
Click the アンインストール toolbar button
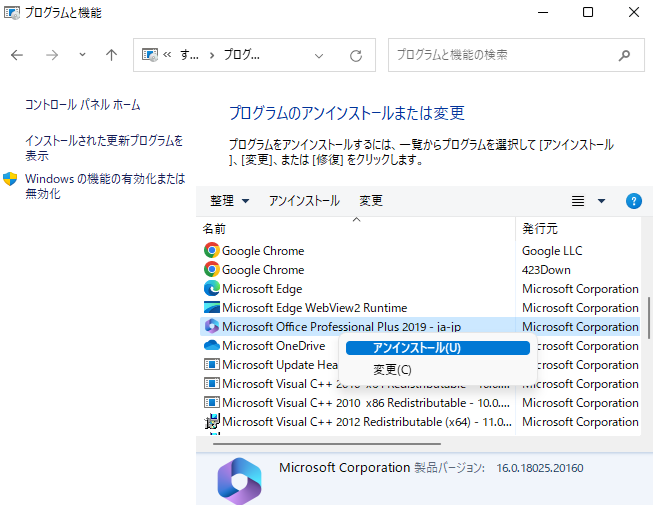[304, 201]
